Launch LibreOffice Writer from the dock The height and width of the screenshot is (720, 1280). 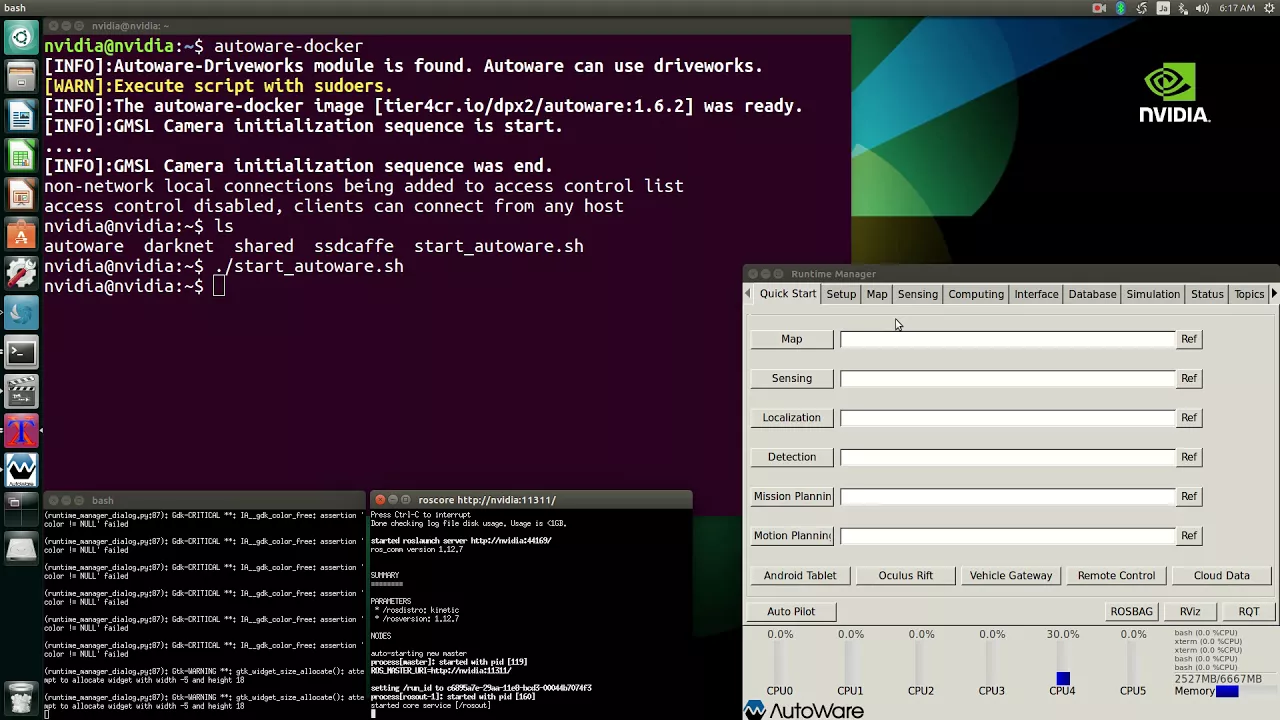21,117
